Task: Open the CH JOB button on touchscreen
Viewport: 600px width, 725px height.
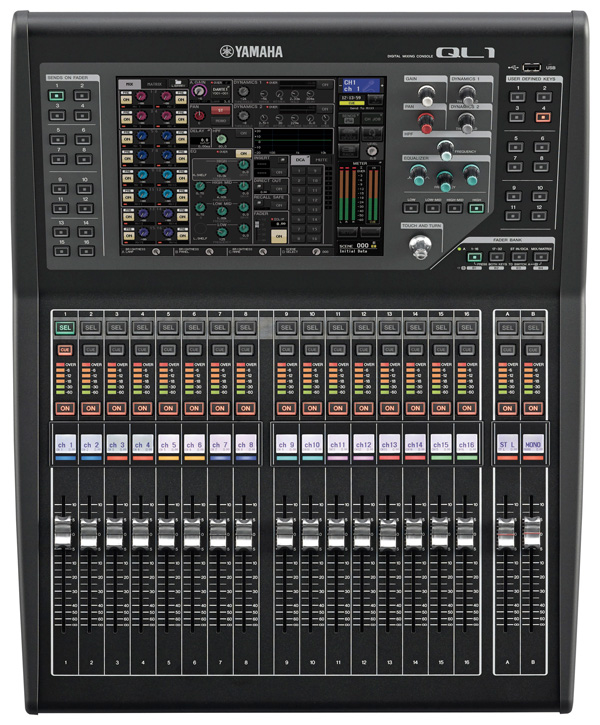Action: tap(373, 119)
